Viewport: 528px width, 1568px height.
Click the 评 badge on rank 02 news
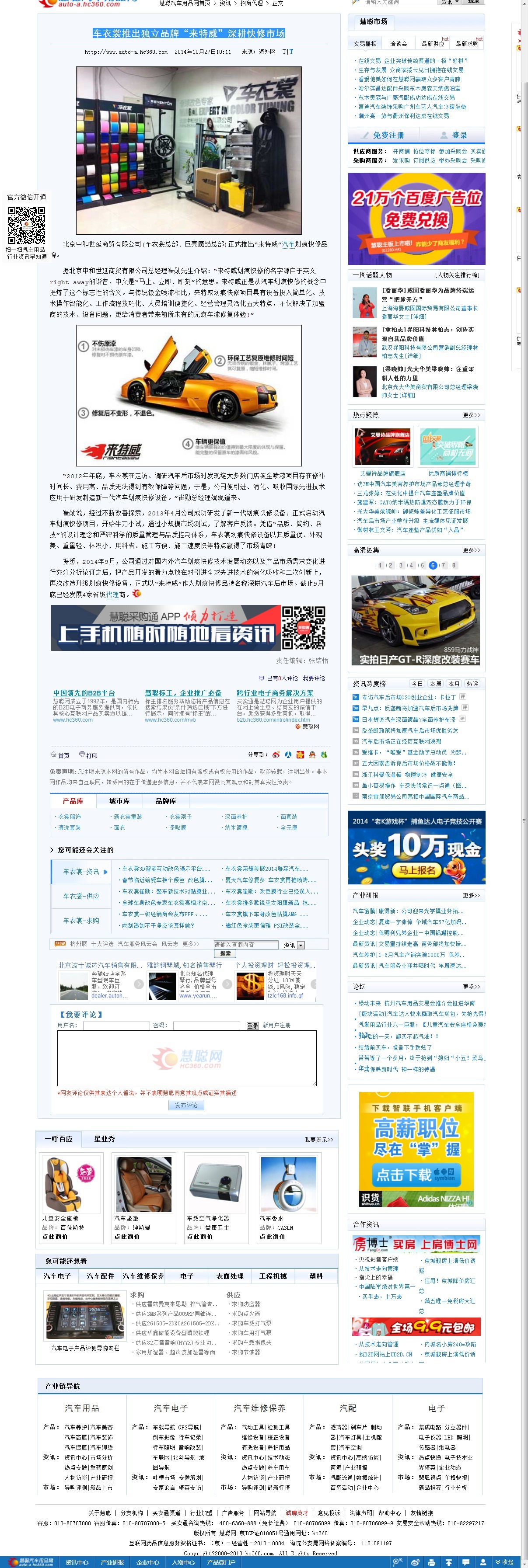click(465, 707)
